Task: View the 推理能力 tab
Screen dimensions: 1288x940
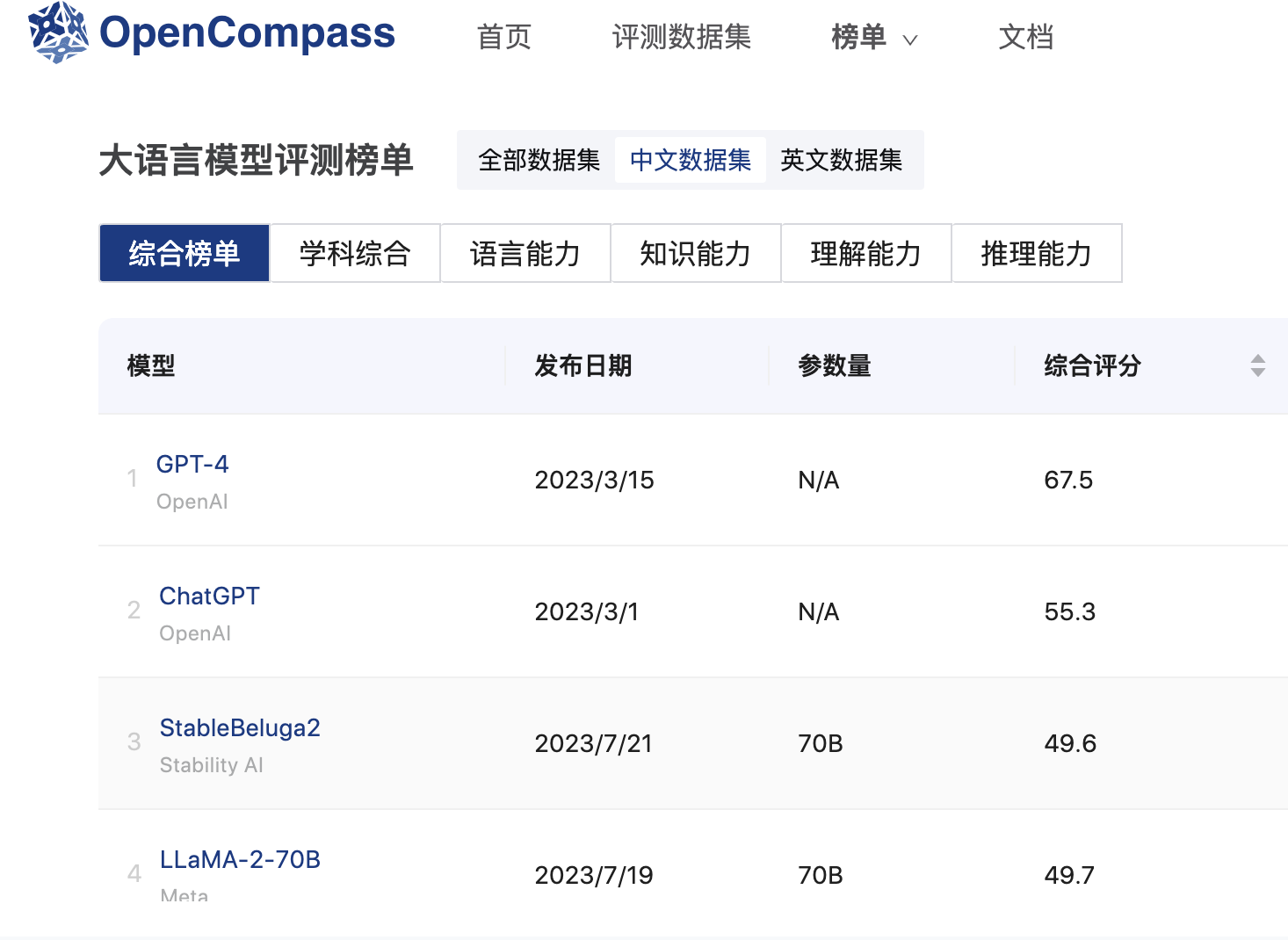Action: [1037, 253]
